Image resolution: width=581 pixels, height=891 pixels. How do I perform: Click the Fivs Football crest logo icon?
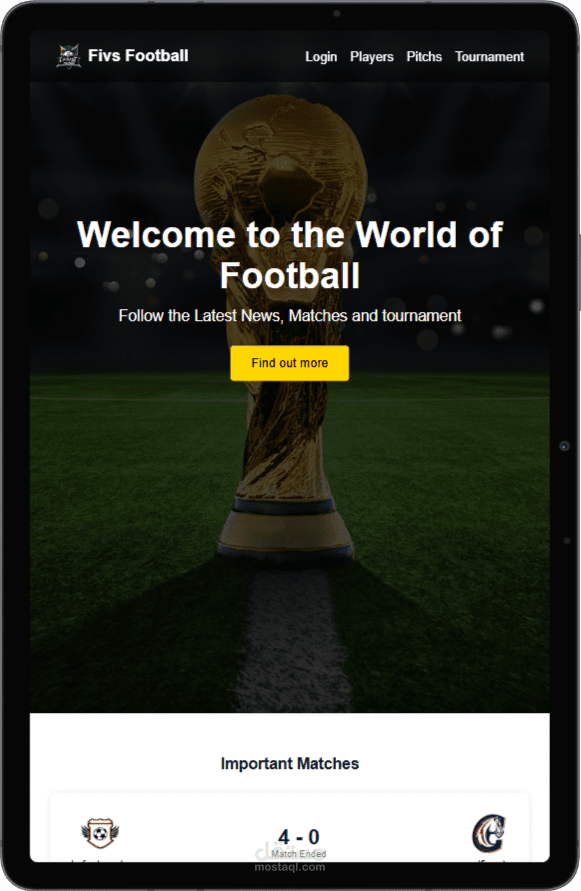(68, 56)
